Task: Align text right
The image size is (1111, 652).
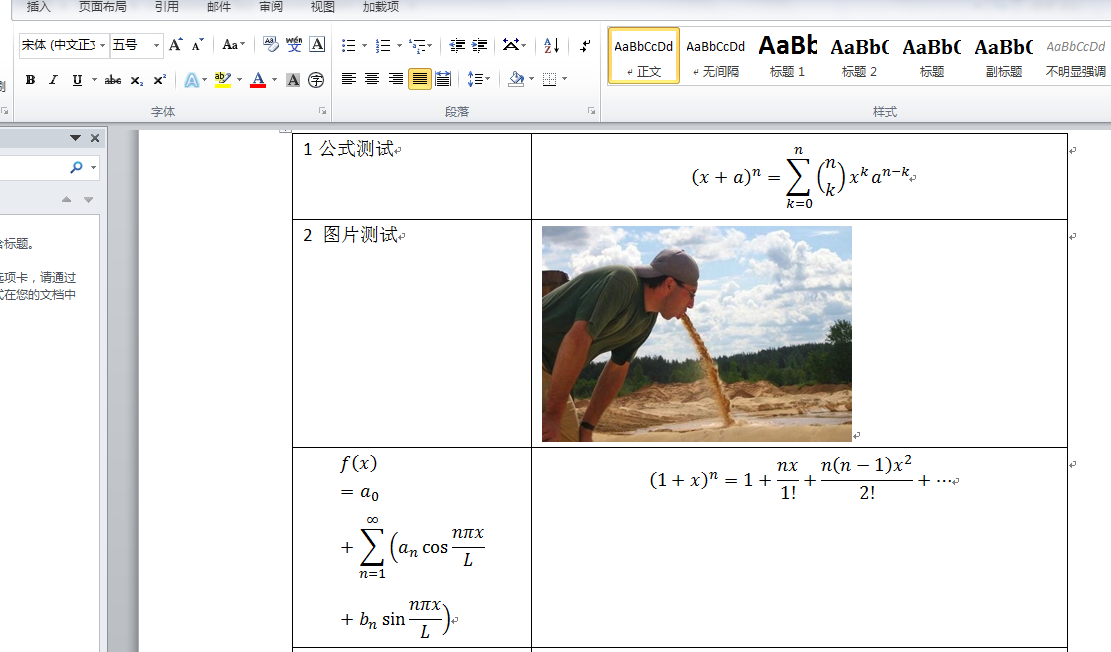Action: 396,79
